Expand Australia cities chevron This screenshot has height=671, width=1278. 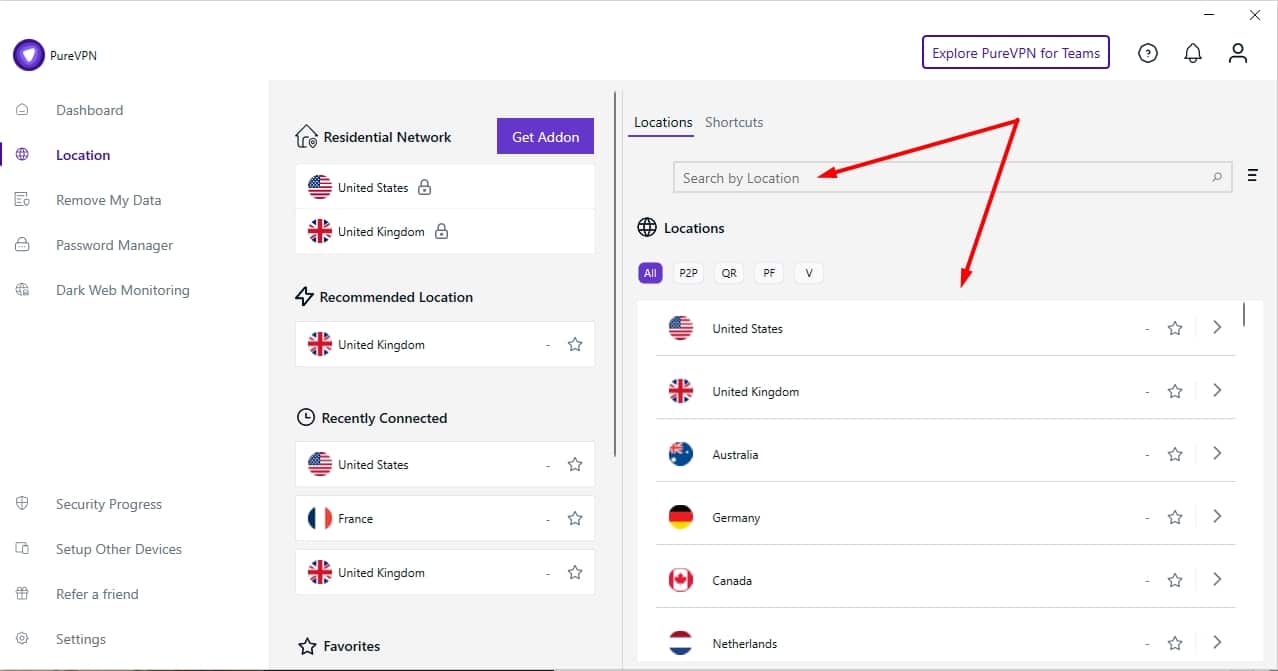coord(1217,453)
